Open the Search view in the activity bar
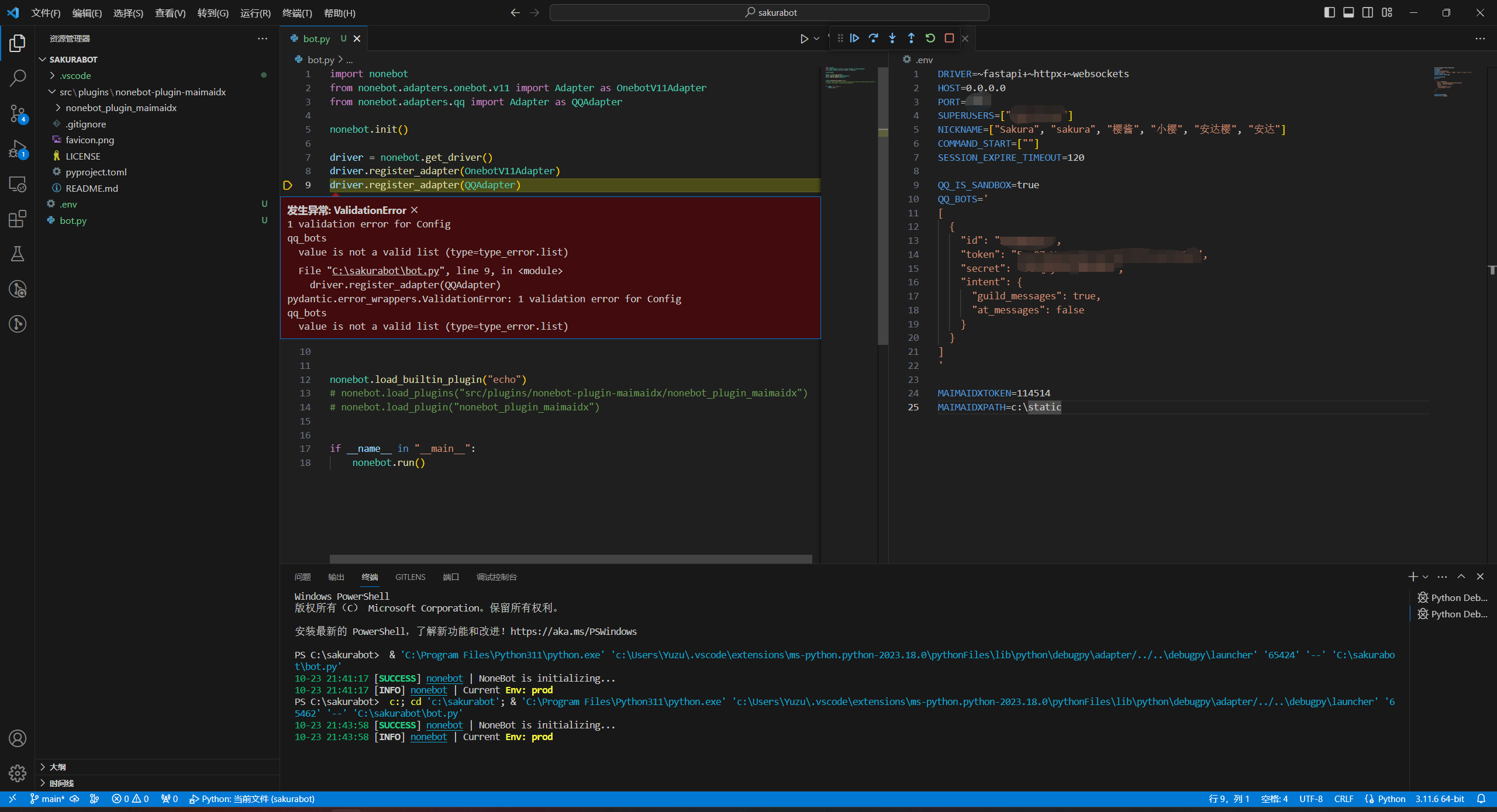 pos(18,78)
